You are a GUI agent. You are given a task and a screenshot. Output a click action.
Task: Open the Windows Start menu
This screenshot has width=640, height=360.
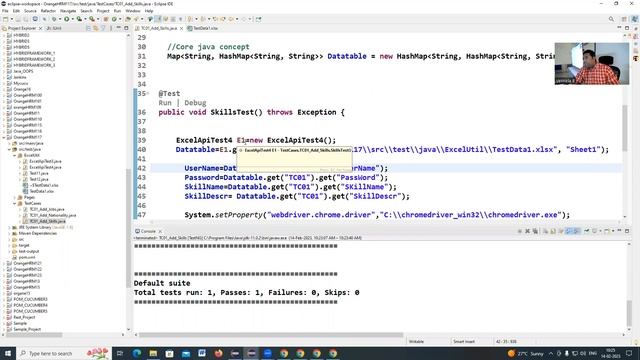(x=8, y=353)
